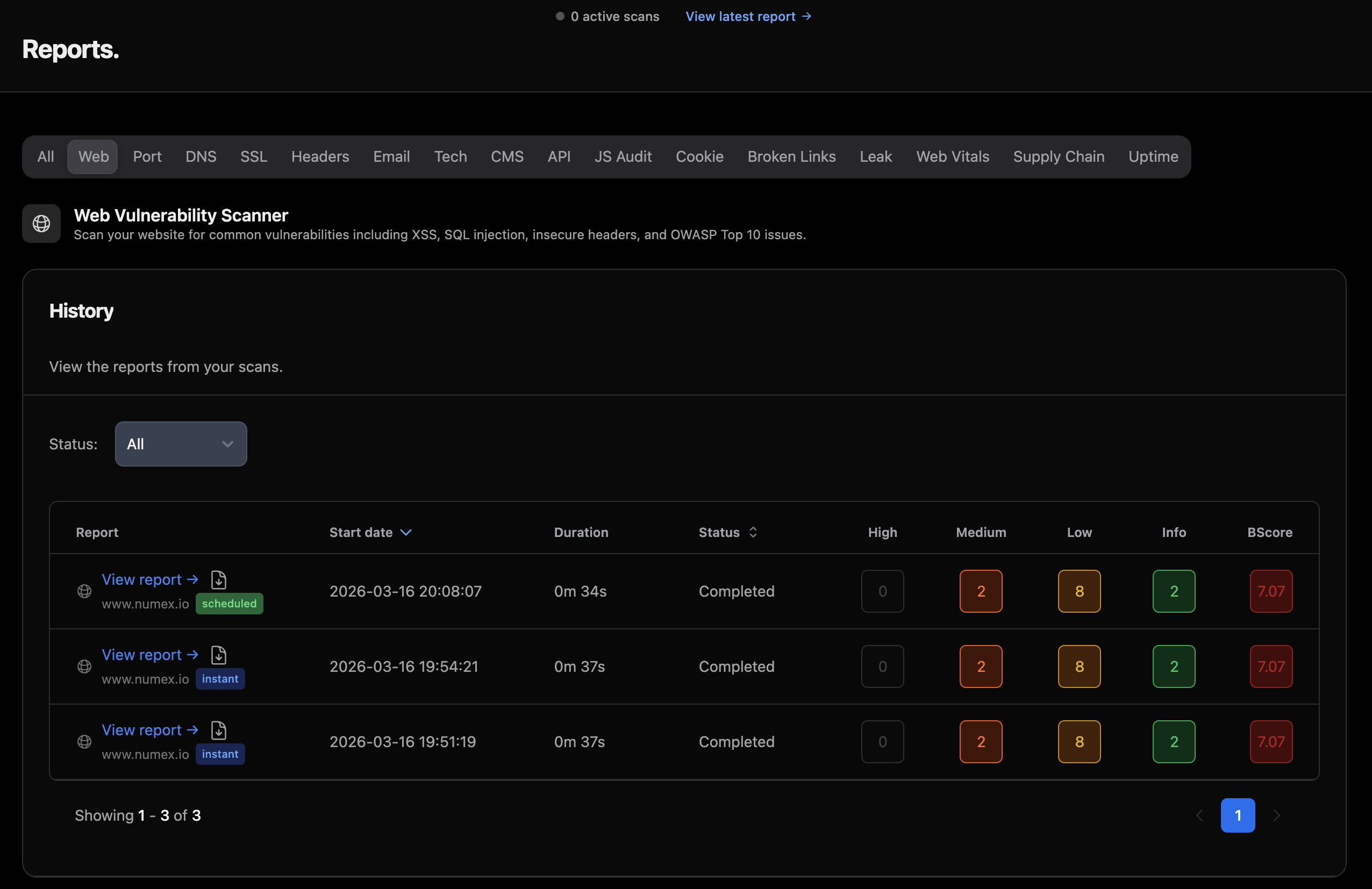Click the previous page arrow in pagination
This screenshot has width=1372, height=889.
click(x=1199, y=815)
